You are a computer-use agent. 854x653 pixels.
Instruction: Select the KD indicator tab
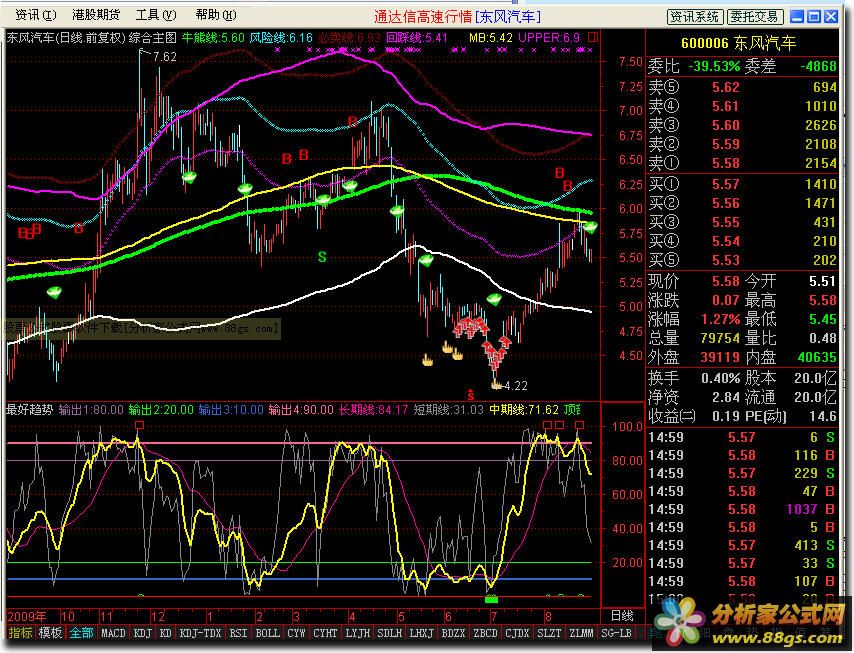pos(166,633)
